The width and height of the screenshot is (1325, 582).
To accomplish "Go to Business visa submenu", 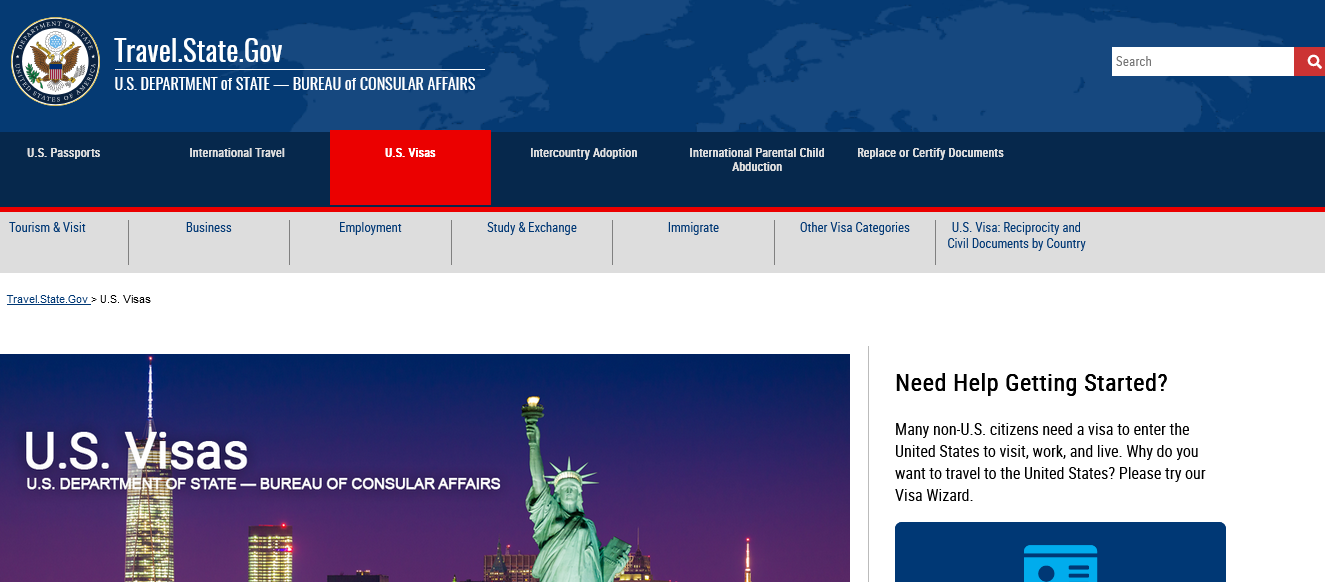I will click(209, 228).
